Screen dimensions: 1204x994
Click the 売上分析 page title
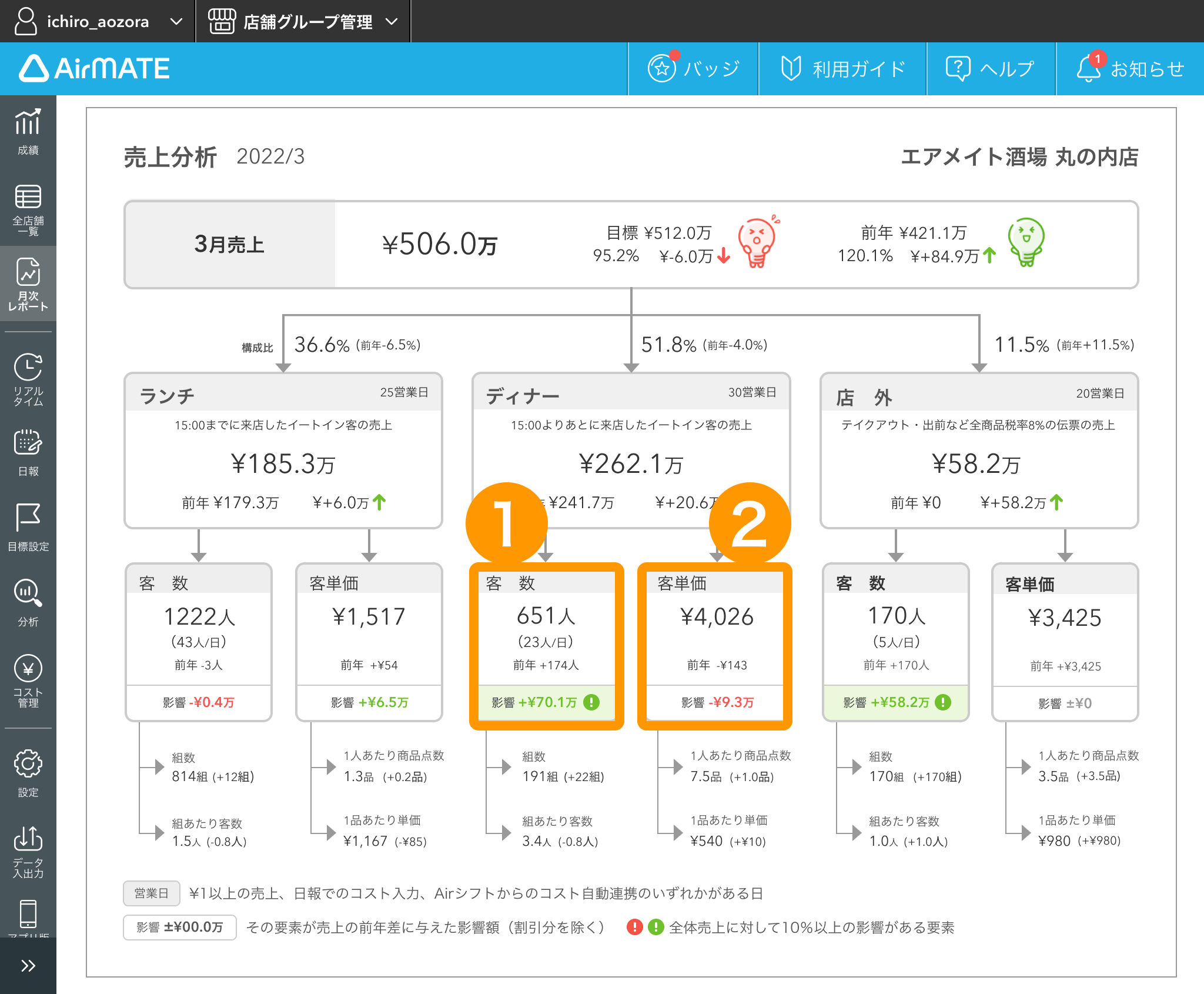[x=170, y=156]
